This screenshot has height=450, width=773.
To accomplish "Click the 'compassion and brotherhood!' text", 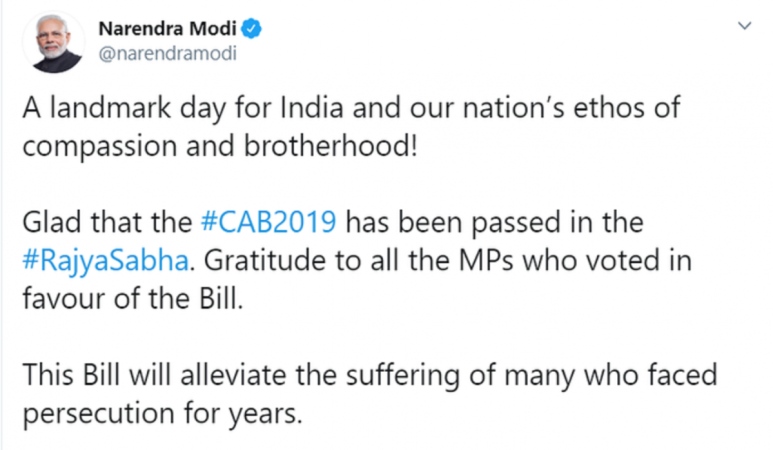I will 220,146.
